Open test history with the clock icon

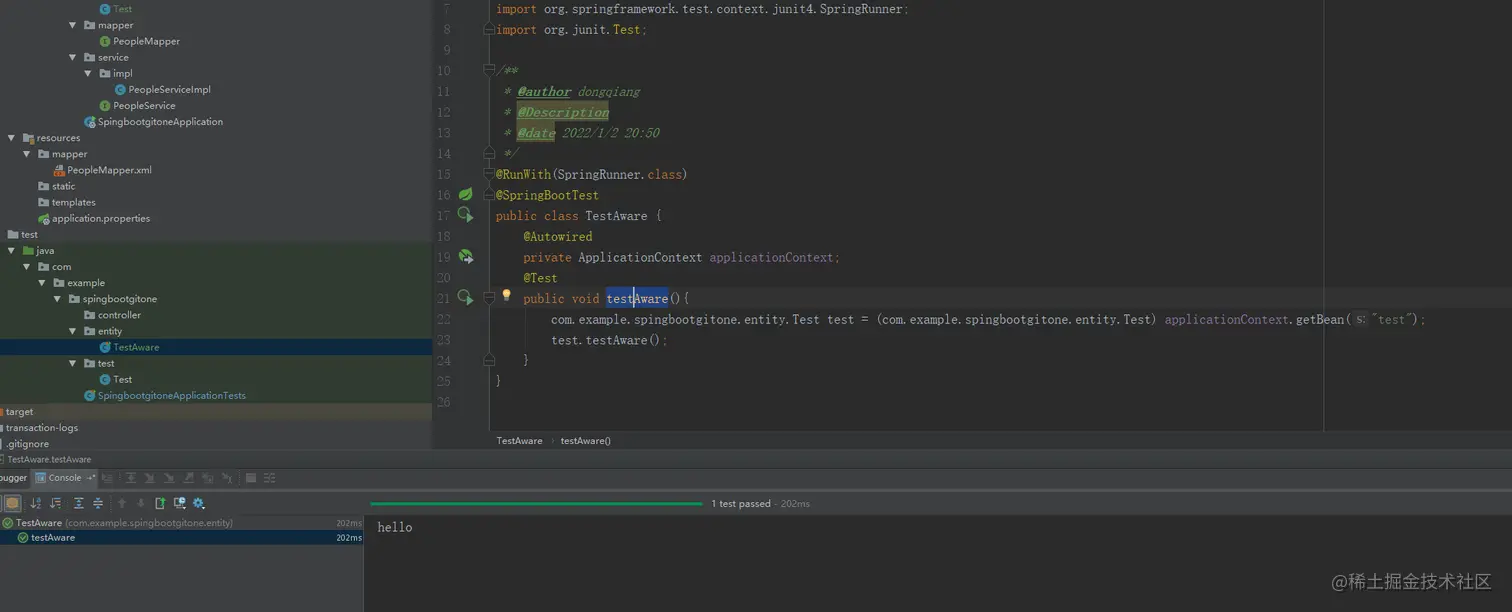180,503
